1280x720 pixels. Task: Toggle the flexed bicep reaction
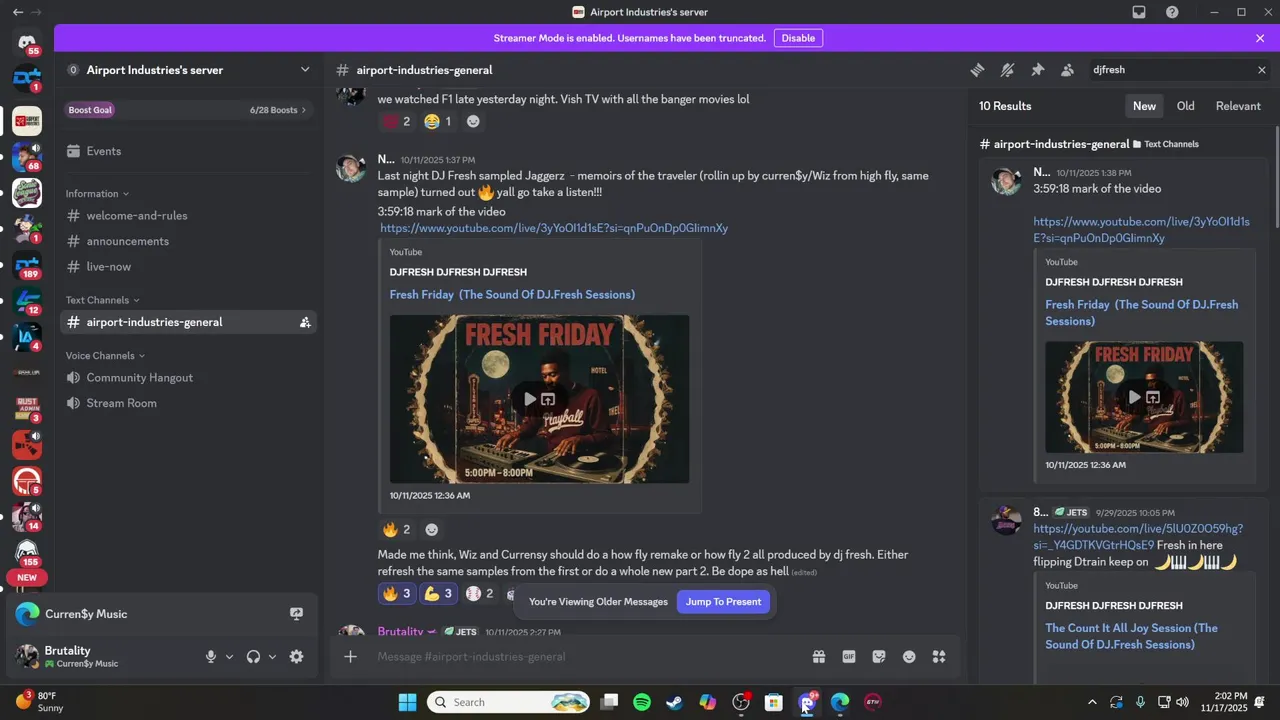[438, 593]
